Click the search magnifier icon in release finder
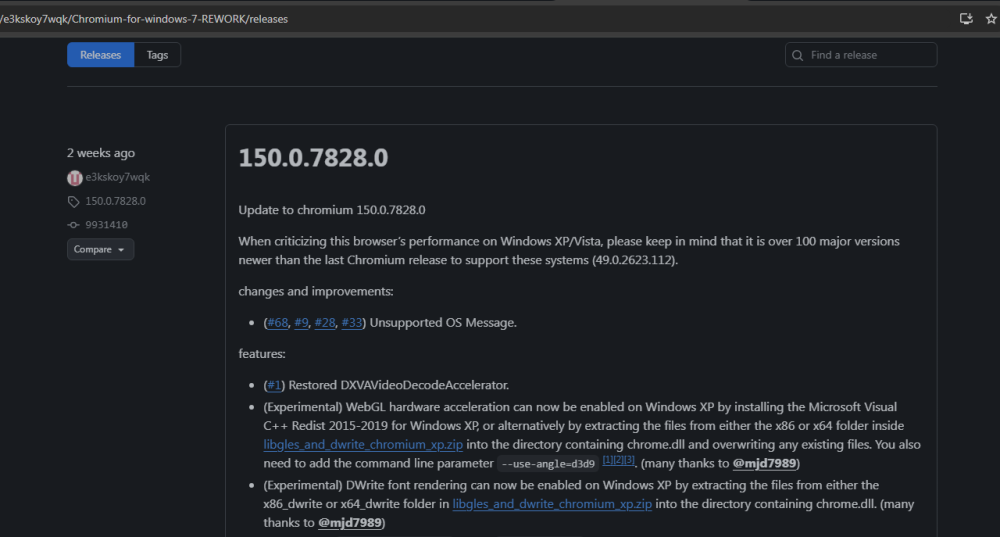 797,55
